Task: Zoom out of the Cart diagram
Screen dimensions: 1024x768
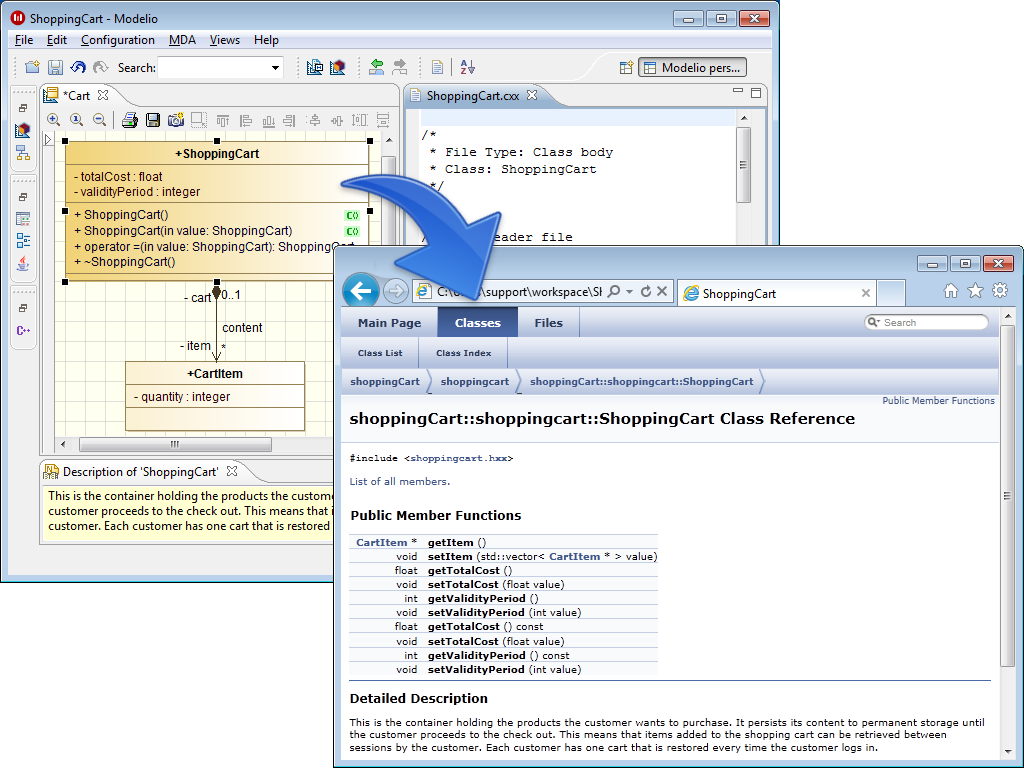Action: pyautogui.click(x=99, y=120)
